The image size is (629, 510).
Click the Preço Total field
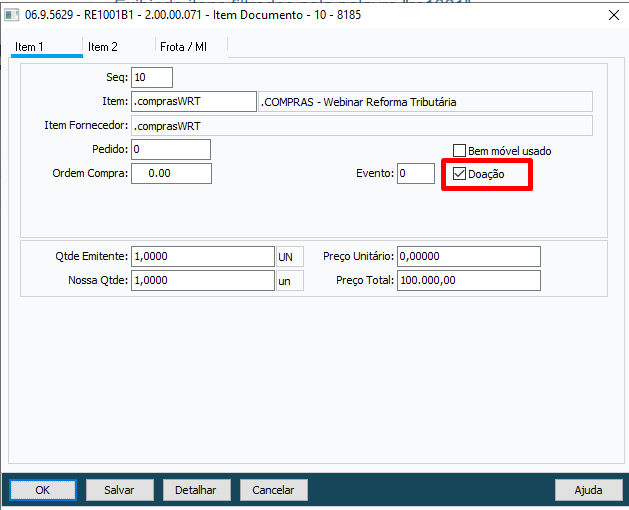[x=469, y=280]
